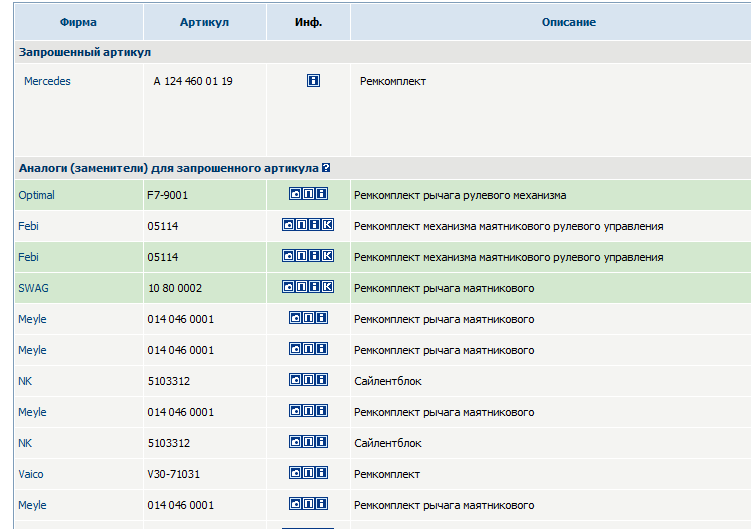This screenshot has width=751, height=529.
Task: Click info icon in Meyle row directly below SWAG
Action: 321,318
